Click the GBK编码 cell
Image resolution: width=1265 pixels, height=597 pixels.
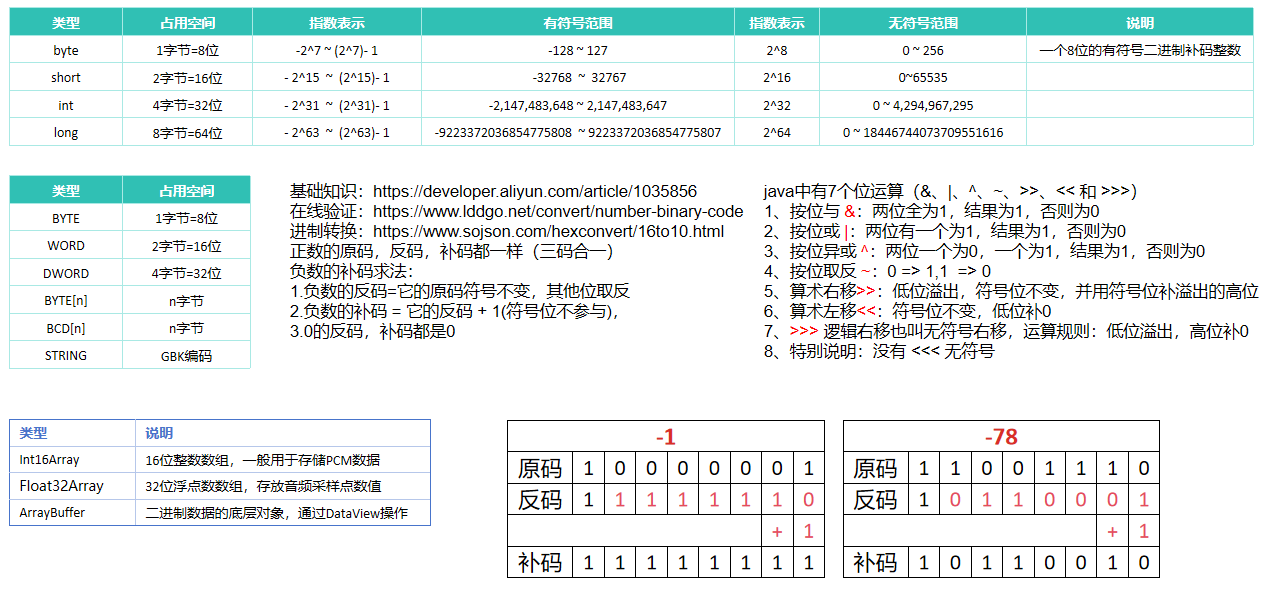click(x=187, y=355)
